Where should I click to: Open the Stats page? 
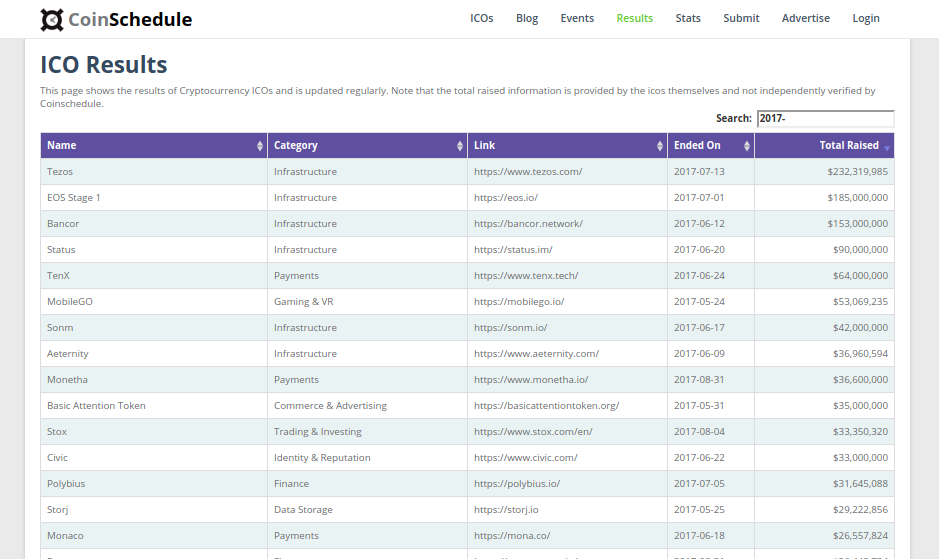click(x=688, y=19)
